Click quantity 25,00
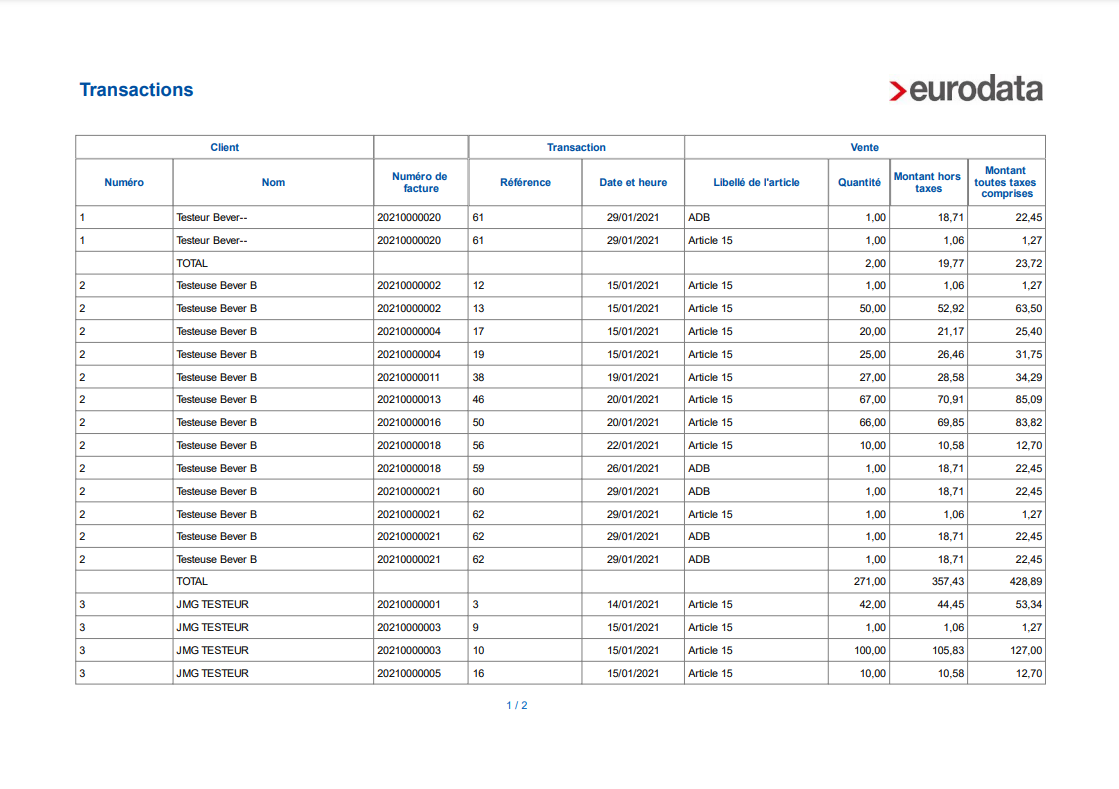 click(872, 355)
